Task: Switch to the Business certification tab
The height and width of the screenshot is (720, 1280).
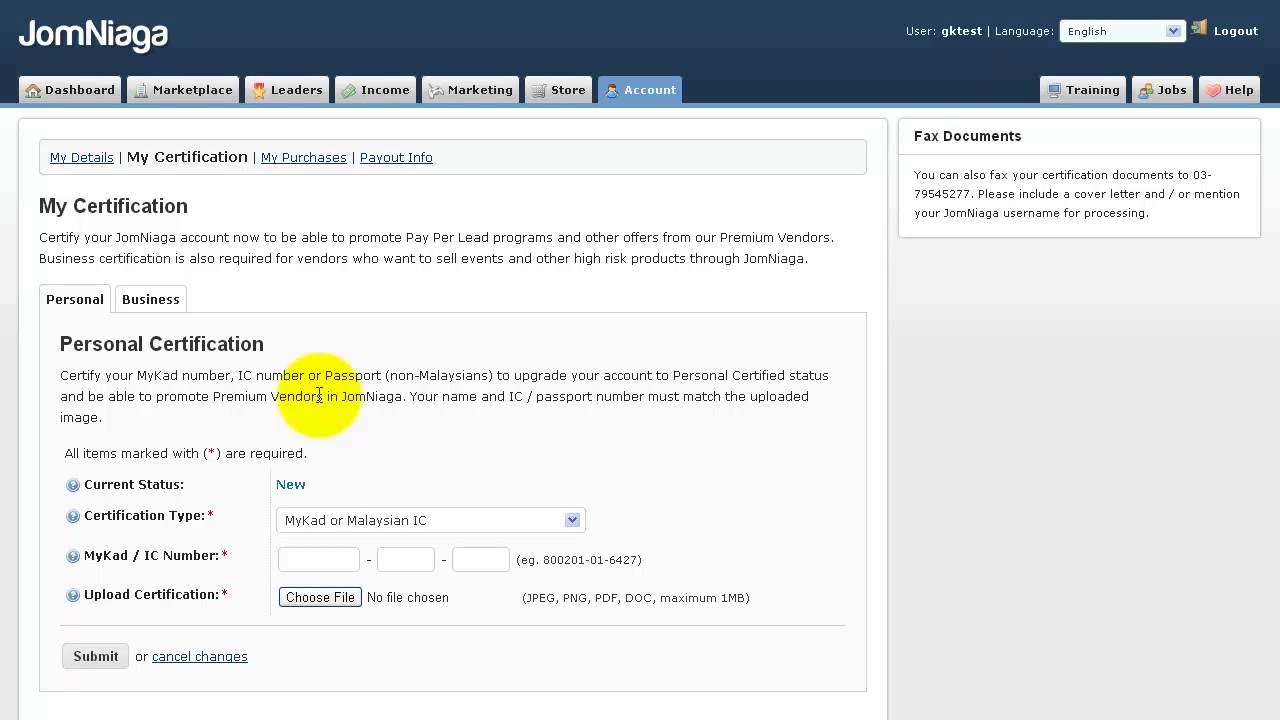Action: (x=151, y=299)
